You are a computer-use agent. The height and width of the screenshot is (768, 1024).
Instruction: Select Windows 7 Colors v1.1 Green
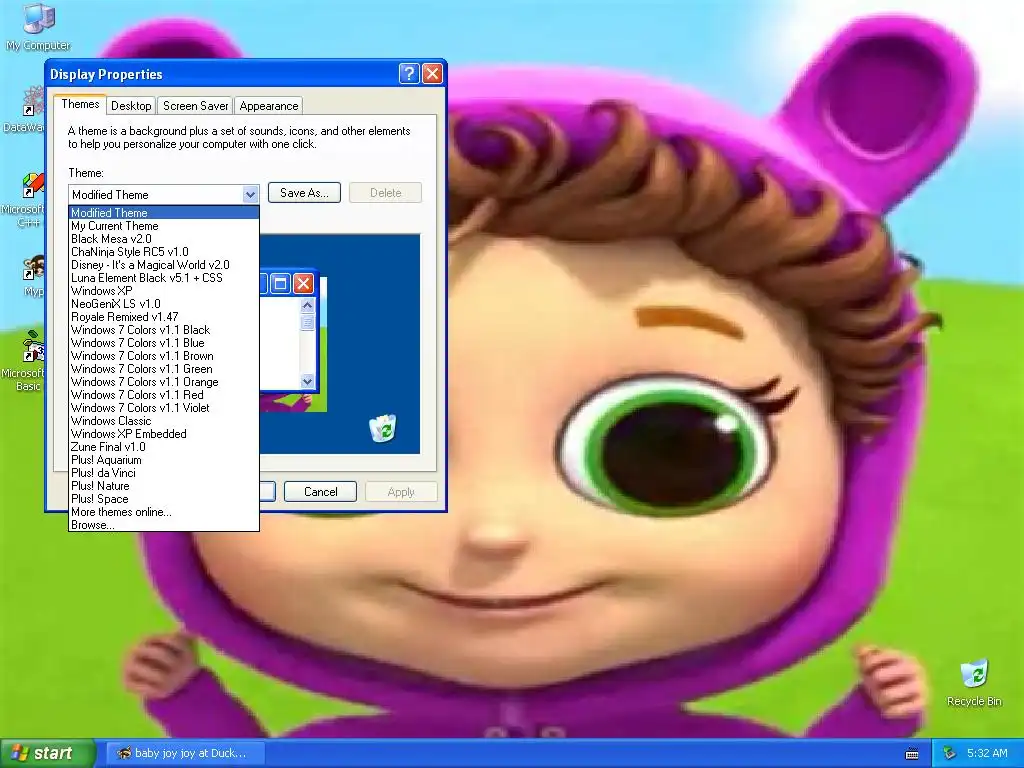164,369
